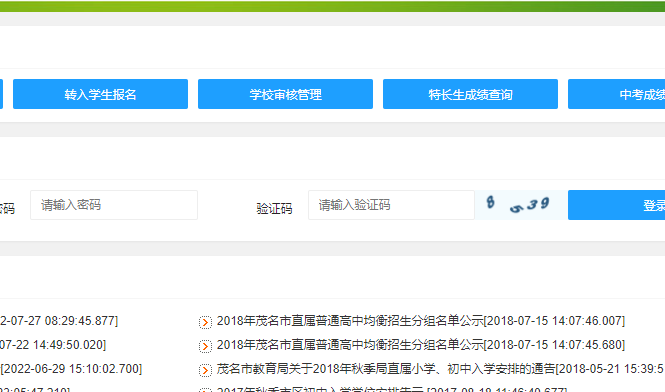Image resolution: width=665 pixels, height=392 pixels.
Task: Open the 特长生成绩查询 page
Action: click(470, 94)
